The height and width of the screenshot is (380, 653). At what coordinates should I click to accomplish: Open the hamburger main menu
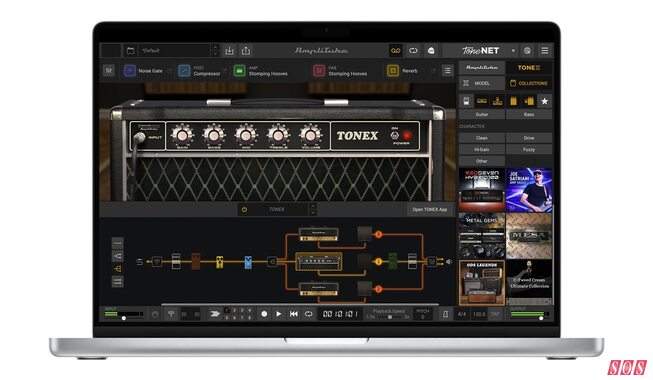545,50
